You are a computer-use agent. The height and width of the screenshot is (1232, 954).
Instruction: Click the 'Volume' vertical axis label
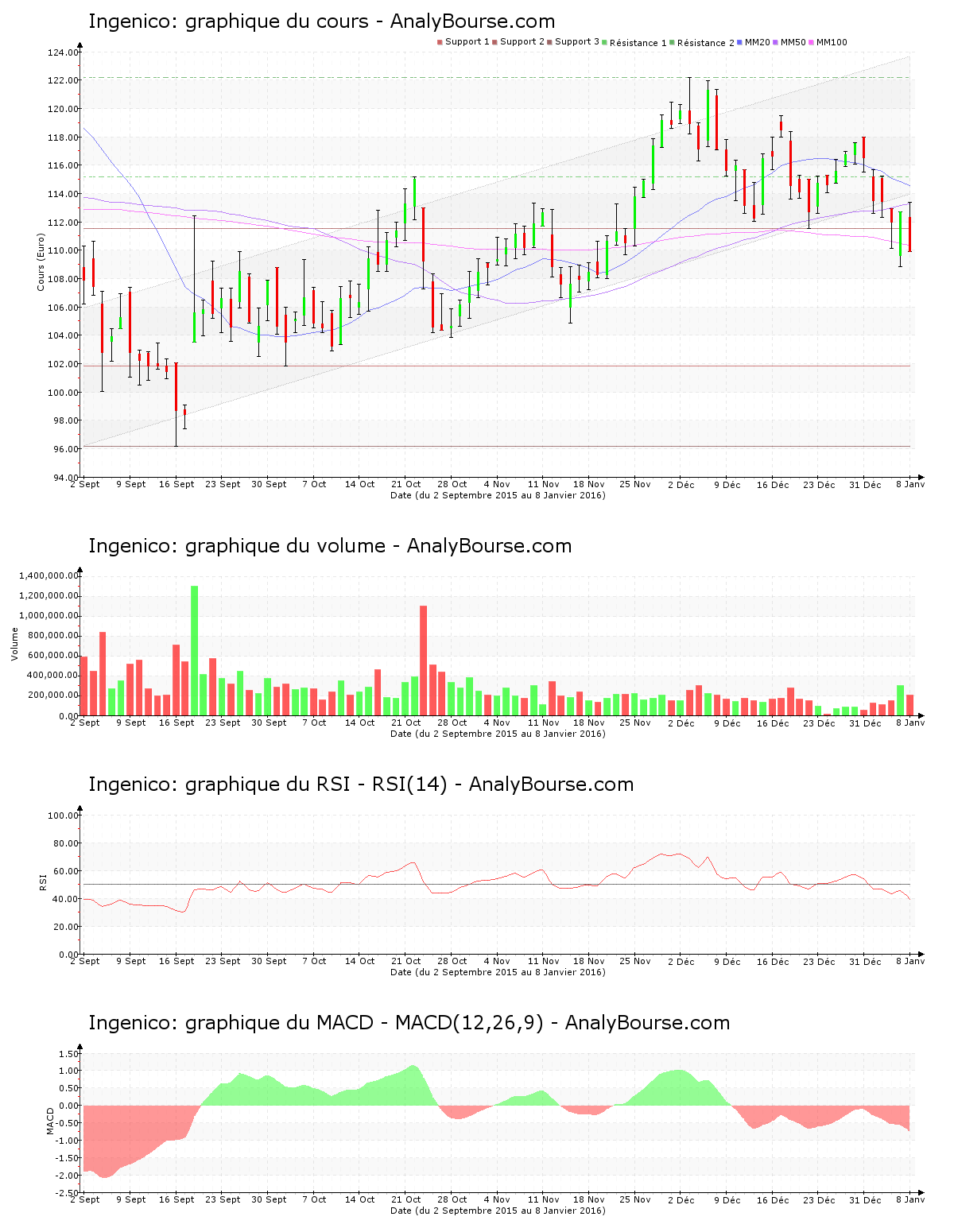pos(14,644)
